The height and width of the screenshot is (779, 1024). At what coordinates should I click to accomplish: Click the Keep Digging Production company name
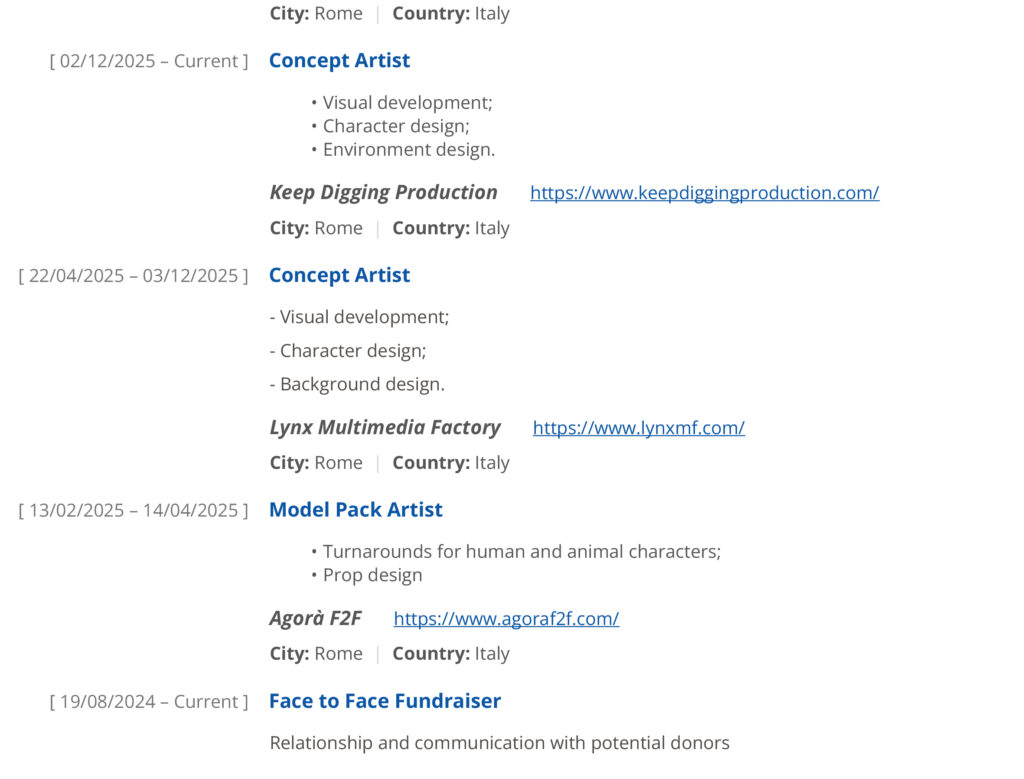click(383, 193)
